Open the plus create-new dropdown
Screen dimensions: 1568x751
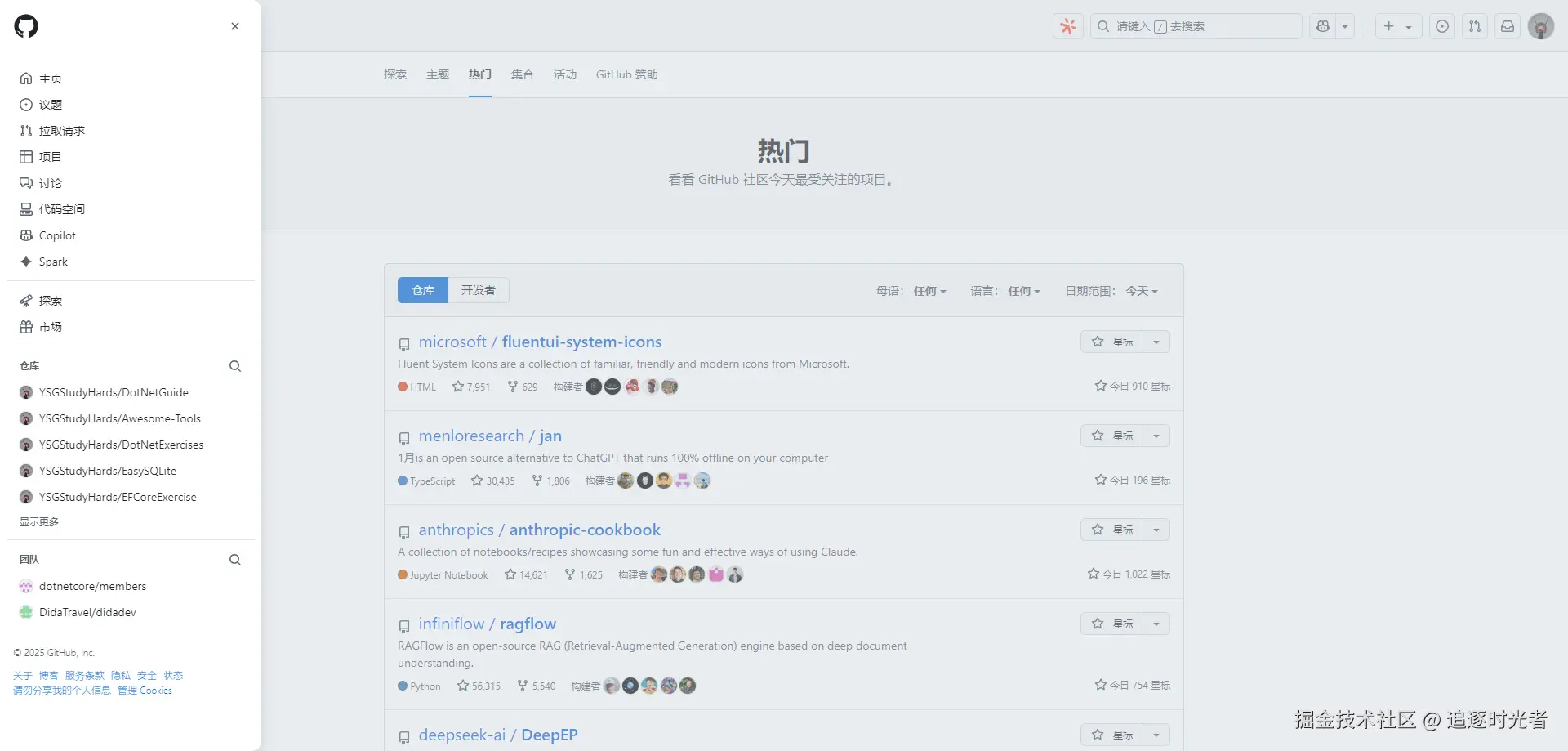coord(1398,26)
